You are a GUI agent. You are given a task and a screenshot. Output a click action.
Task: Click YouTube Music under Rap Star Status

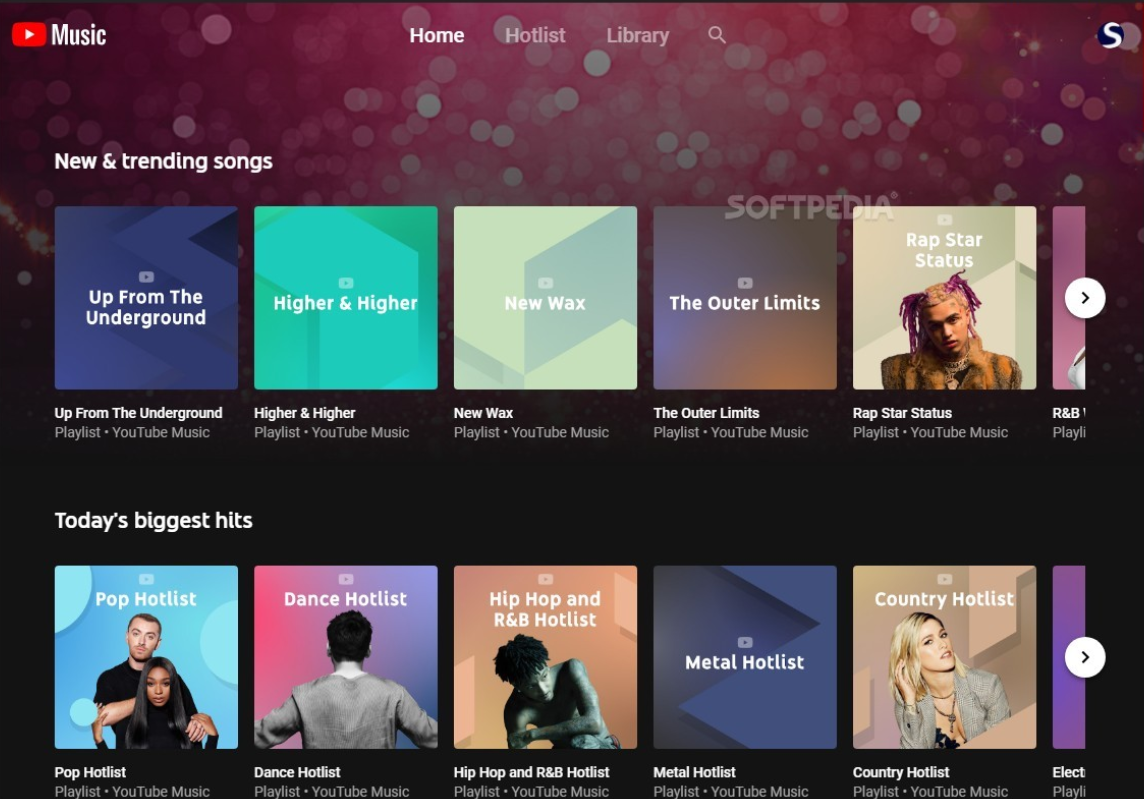959,433
